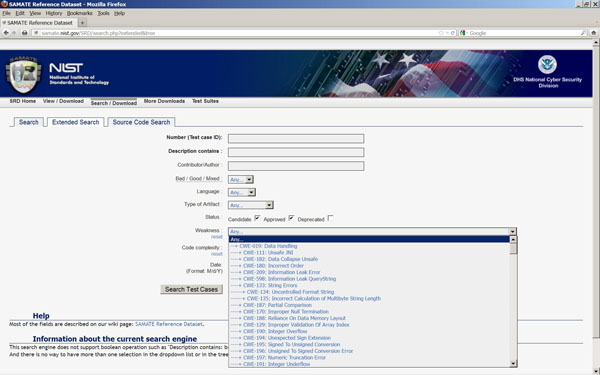The image size is (600, 375).
Task: Click the Search Test Cases button
Action: click(x=191, y=289)
